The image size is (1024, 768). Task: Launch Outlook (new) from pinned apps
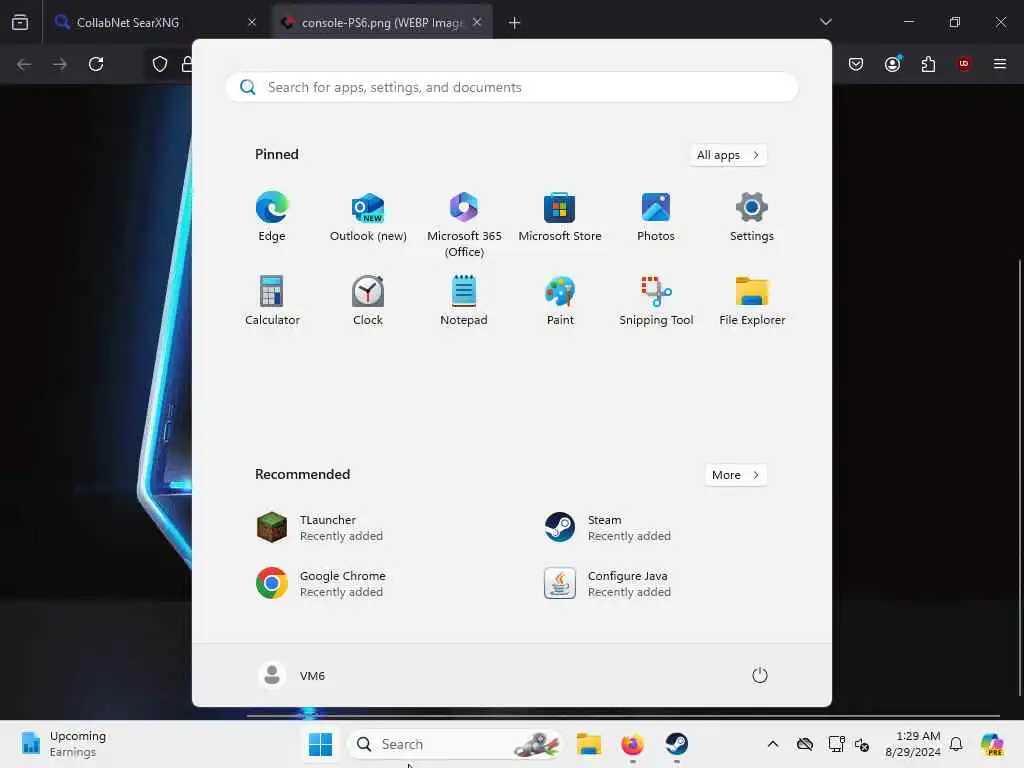pyautogui.click(x=368, y=217)
